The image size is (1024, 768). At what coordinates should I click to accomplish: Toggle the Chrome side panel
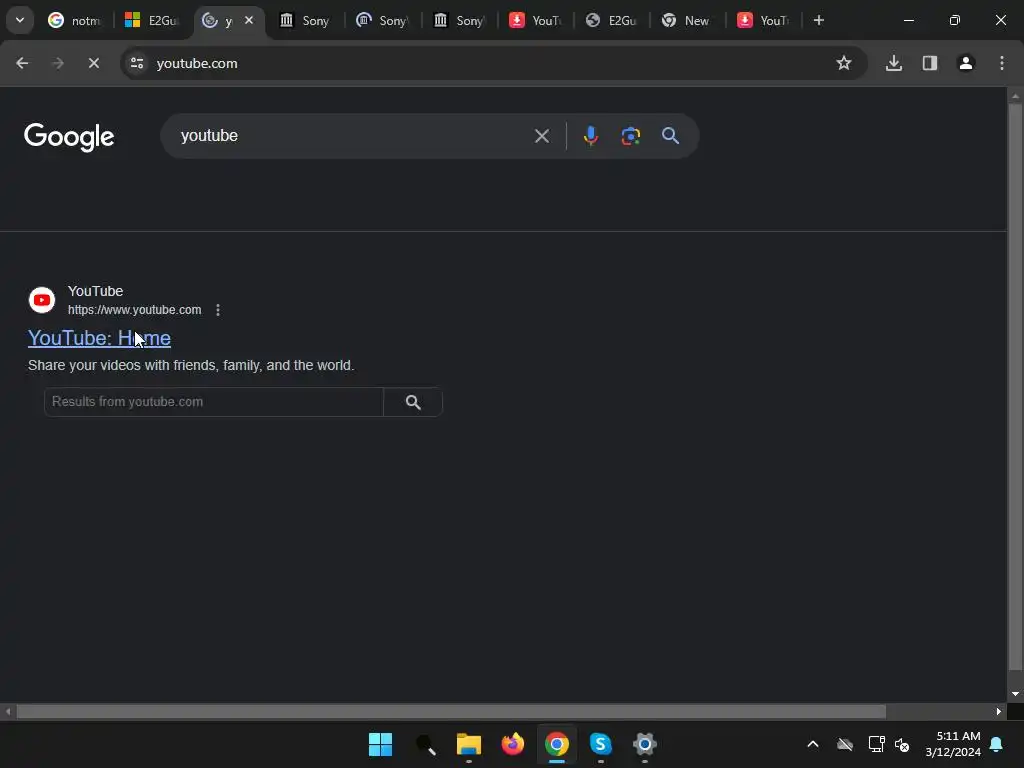(x=929, y=63)
